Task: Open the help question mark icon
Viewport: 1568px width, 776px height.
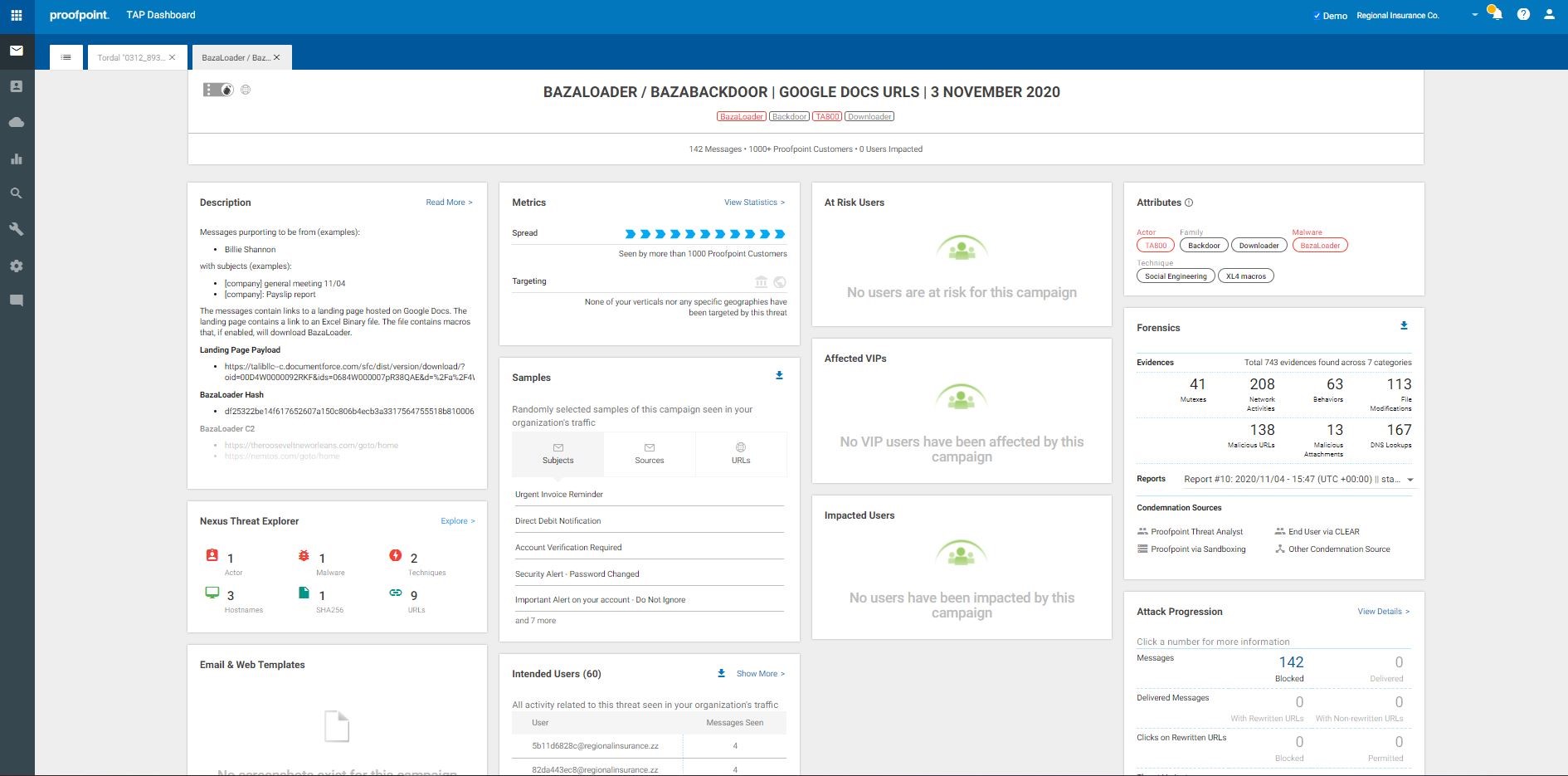Action: coord(1523,14)
